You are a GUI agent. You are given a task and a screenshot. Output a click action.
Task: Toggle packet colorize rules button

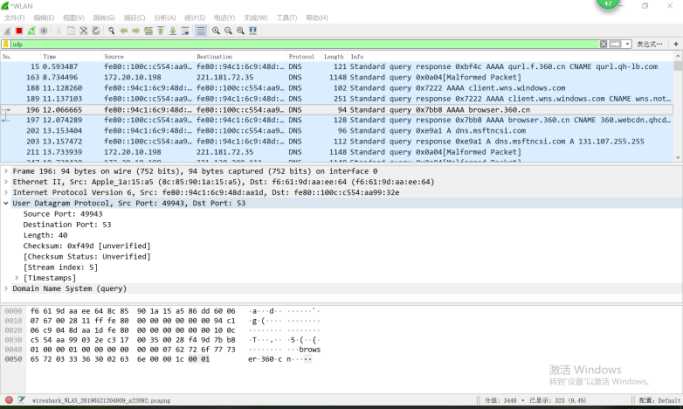click(200, 30)
